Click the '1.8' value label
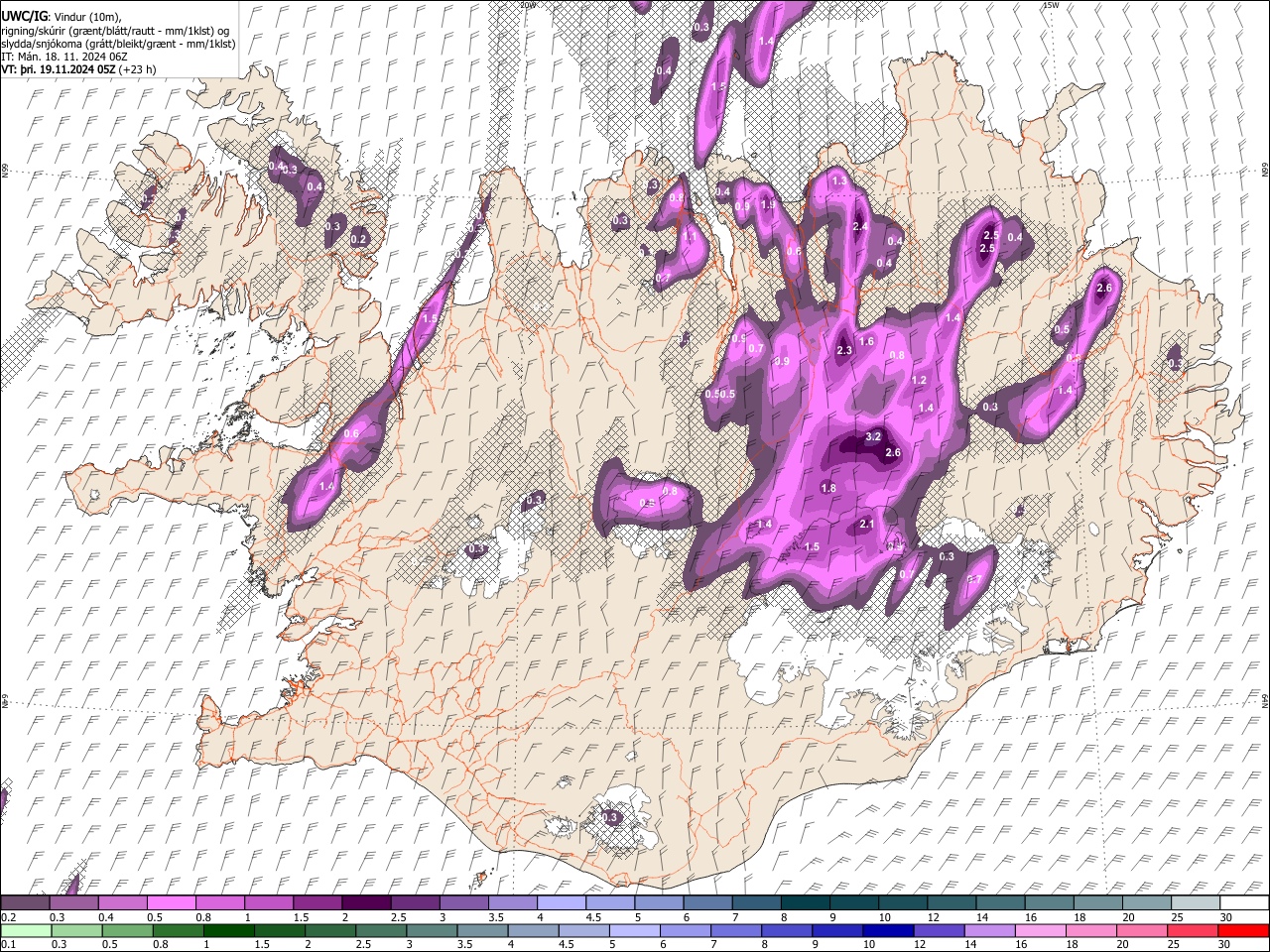This screenshot has width=1270, height=952. pos(828,488)
